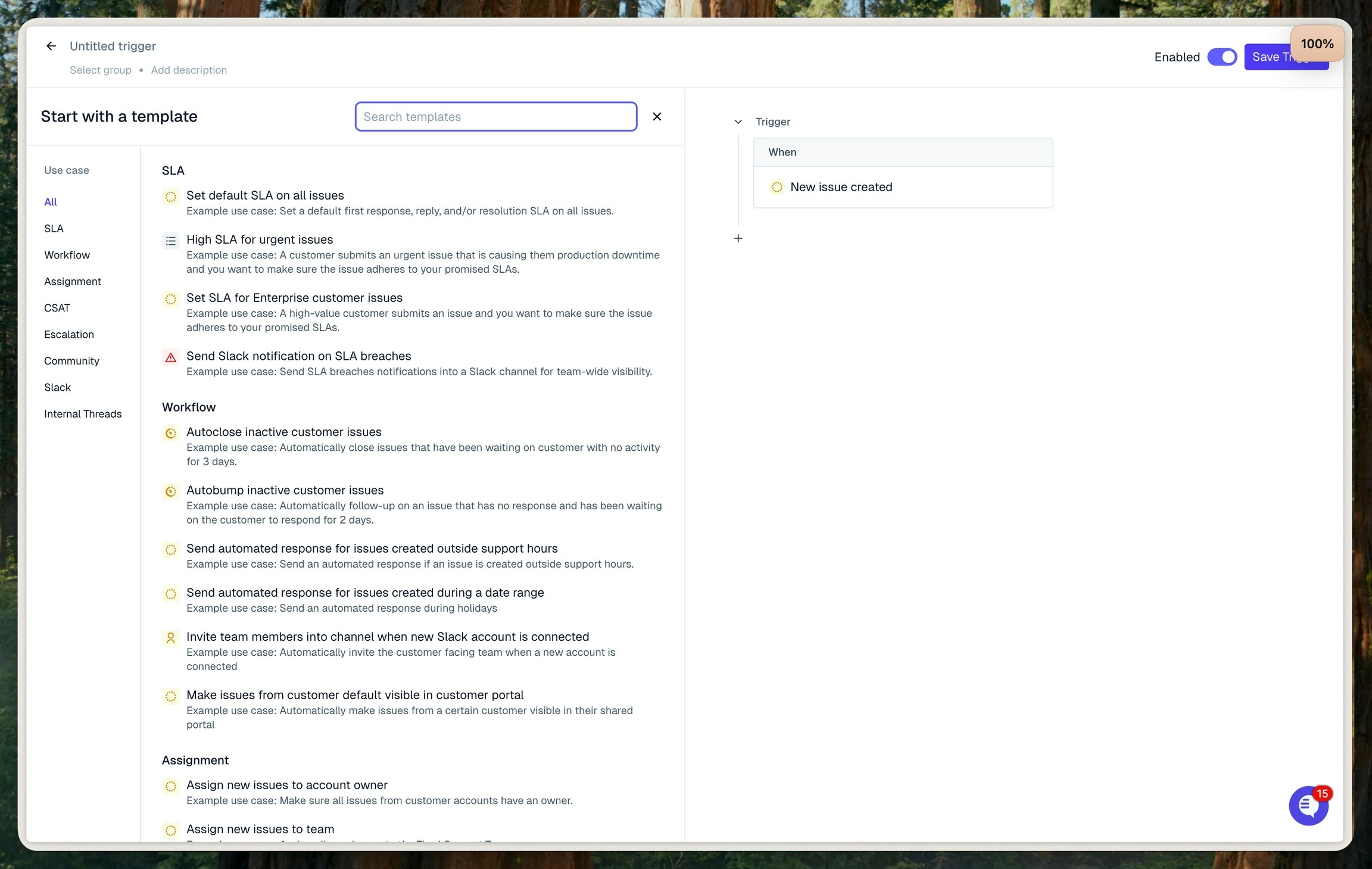Image resolution: width=1372 pixels, height=869 pixels.
Task: Open the chat widget with 15 badge
Action: tap(1308, 806)
